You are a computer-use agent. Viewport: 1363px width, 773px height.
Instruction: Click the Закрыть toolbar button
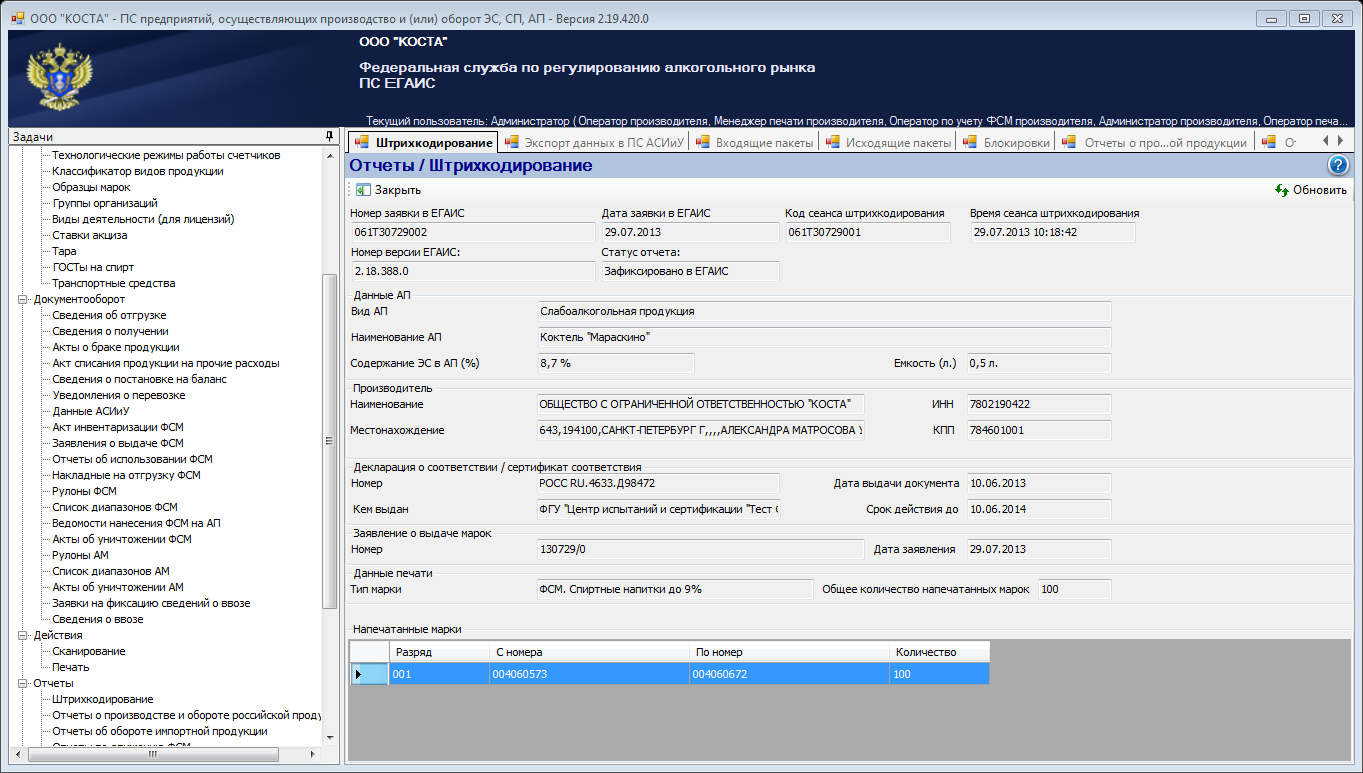[x=390, y=190]
